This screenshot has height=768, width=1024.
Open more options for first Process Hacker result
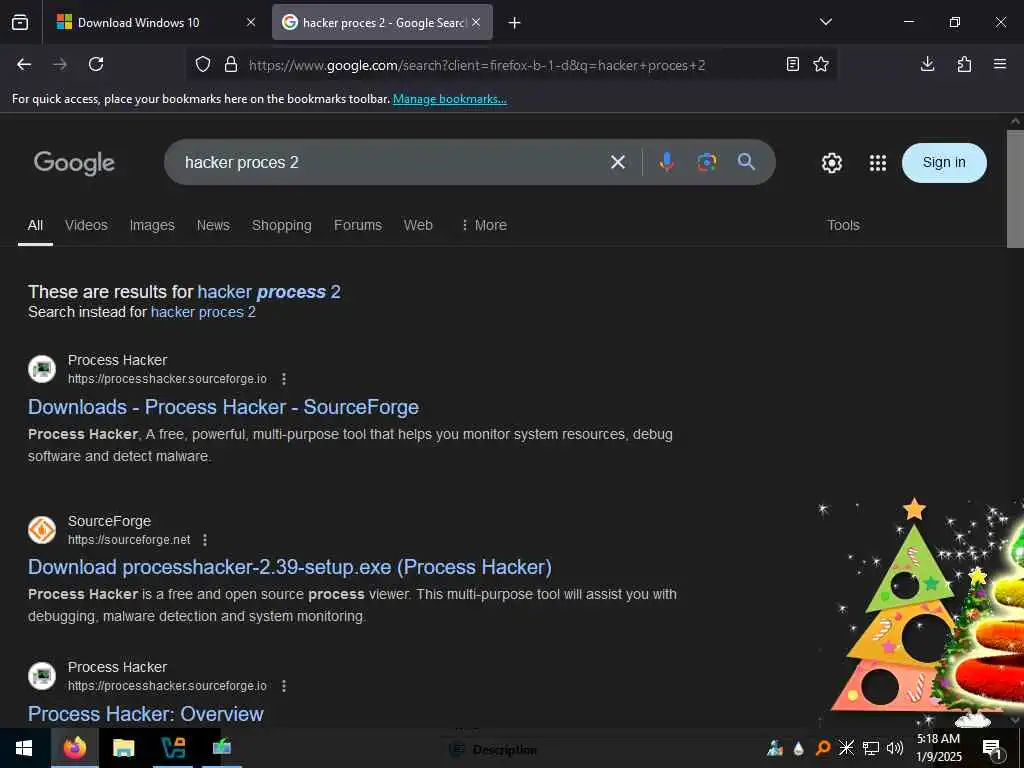click(283, 379)
